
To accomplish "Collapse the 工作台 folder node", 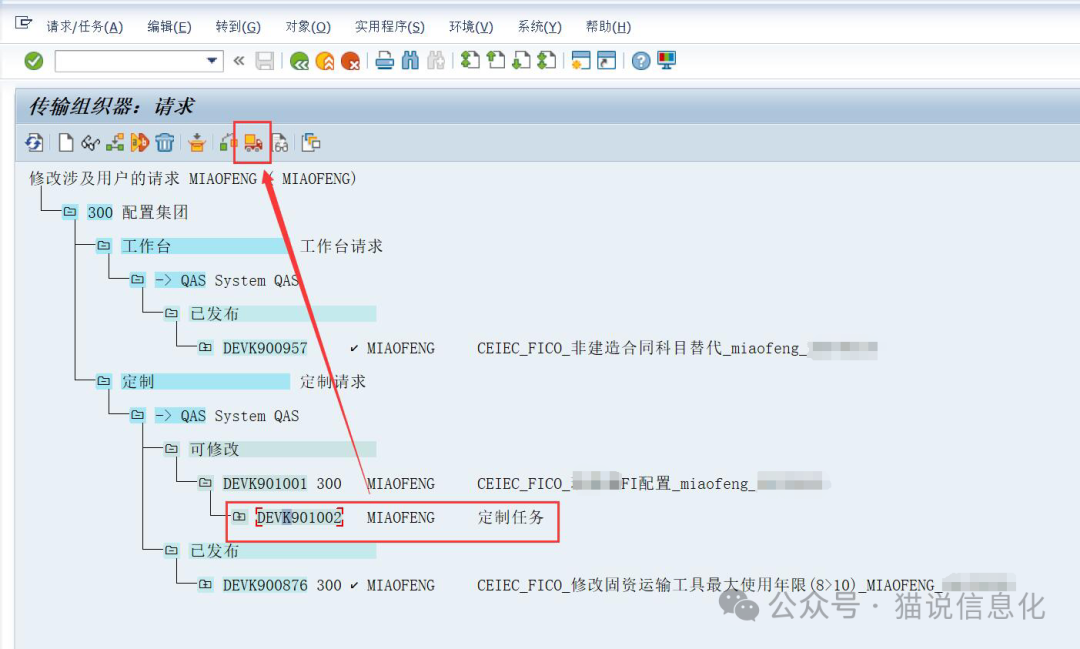I will 104,245.
